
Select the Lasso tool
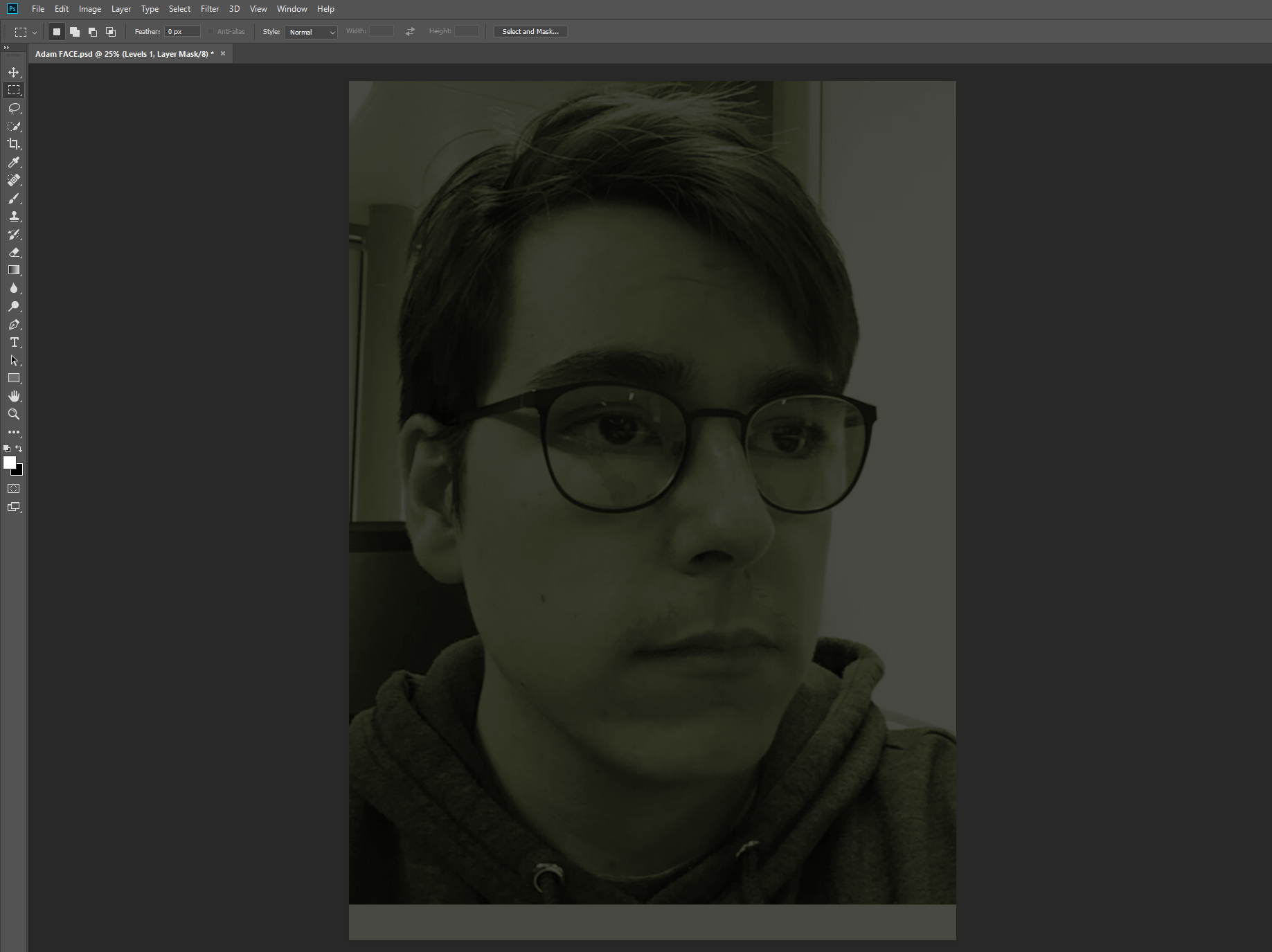pos(14,108)
